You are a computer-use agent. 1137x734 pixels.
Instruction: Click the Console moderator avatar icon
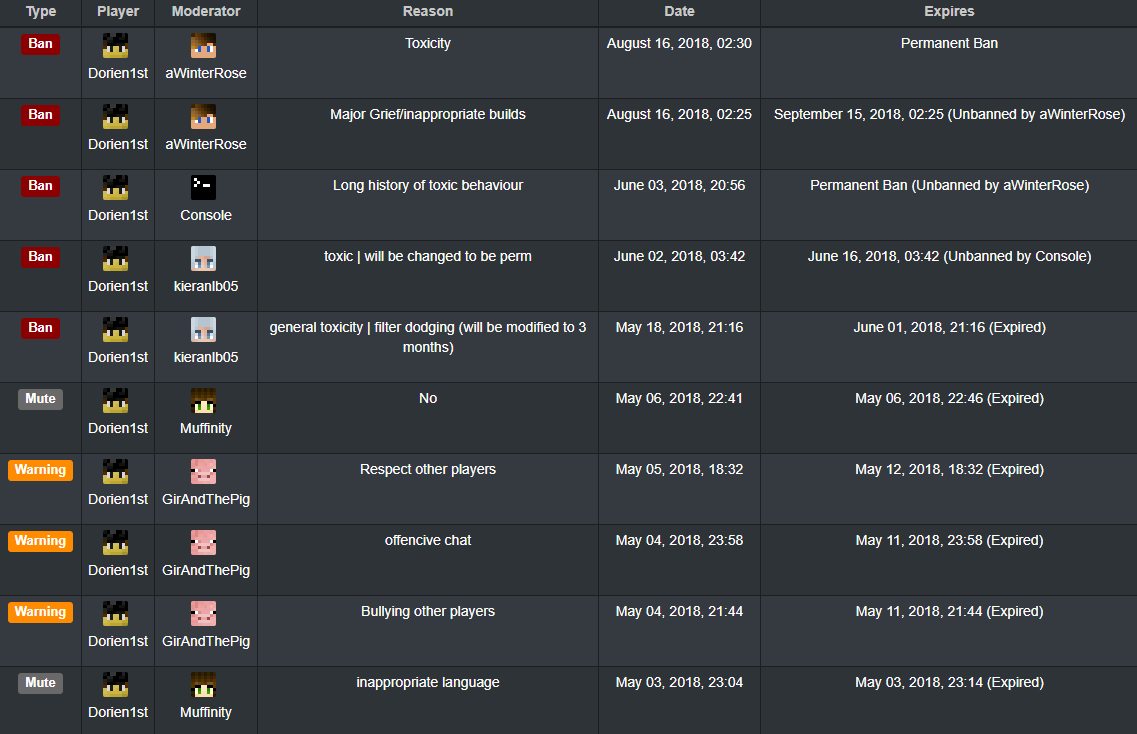point(203,188)
